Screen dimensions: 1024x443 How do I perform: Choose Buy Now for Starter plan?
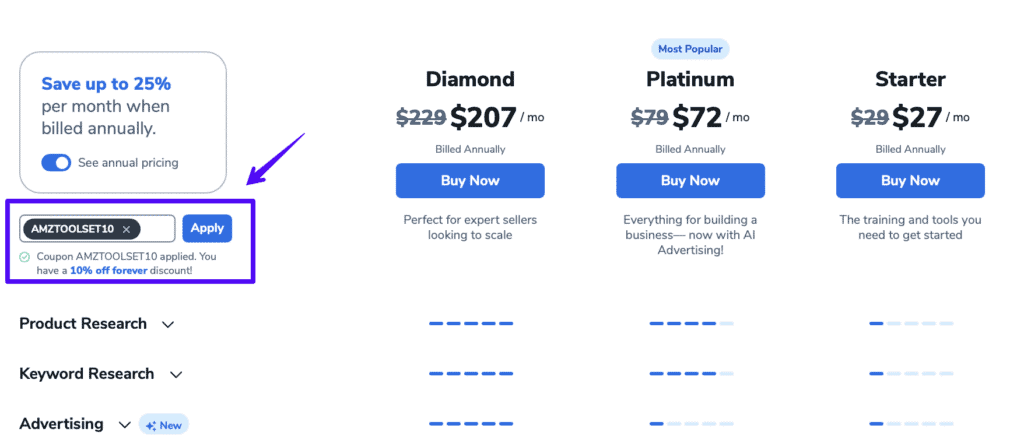(x=910, y=181)
